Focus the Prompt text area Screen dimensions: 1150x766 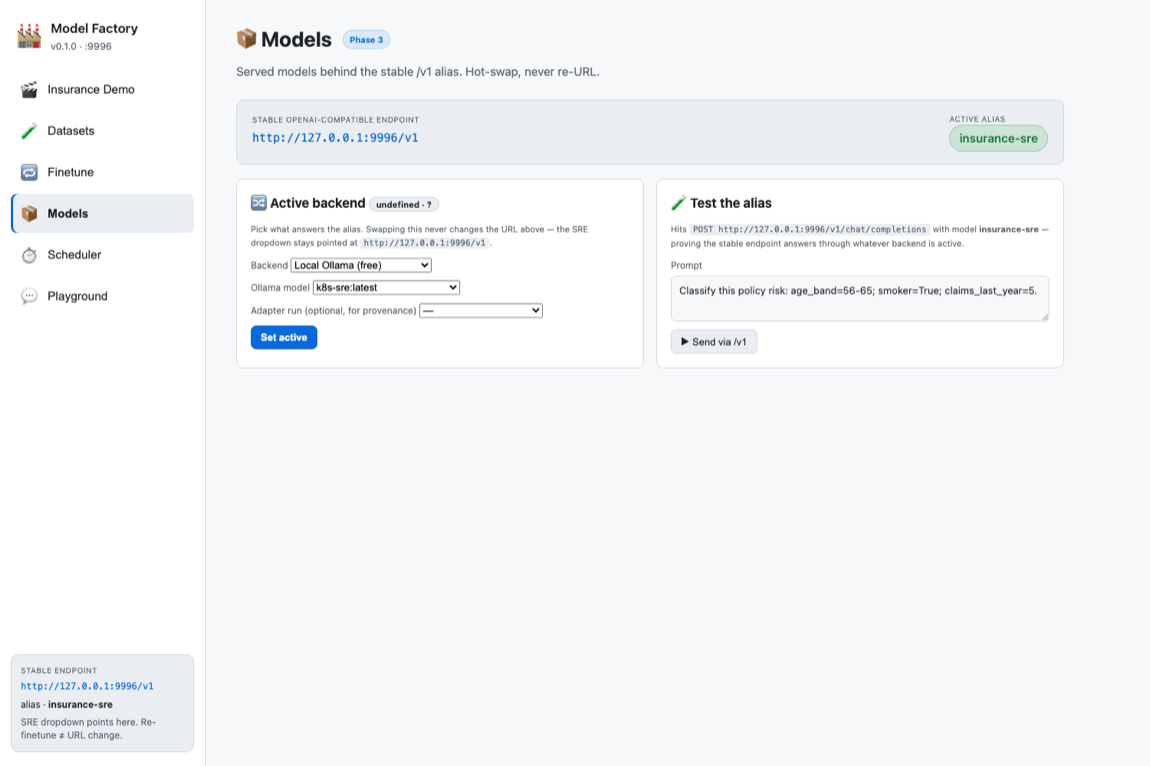[860, 299]
